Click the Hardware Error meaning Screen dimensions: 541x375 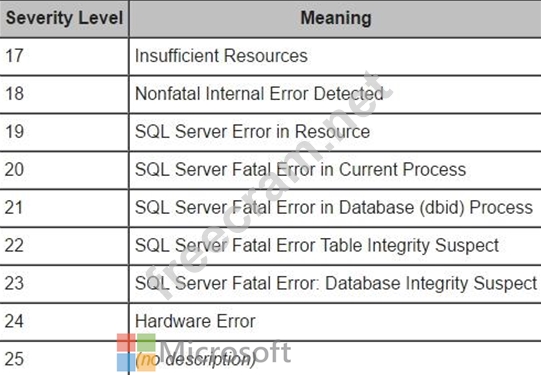(x=195, y=321)
